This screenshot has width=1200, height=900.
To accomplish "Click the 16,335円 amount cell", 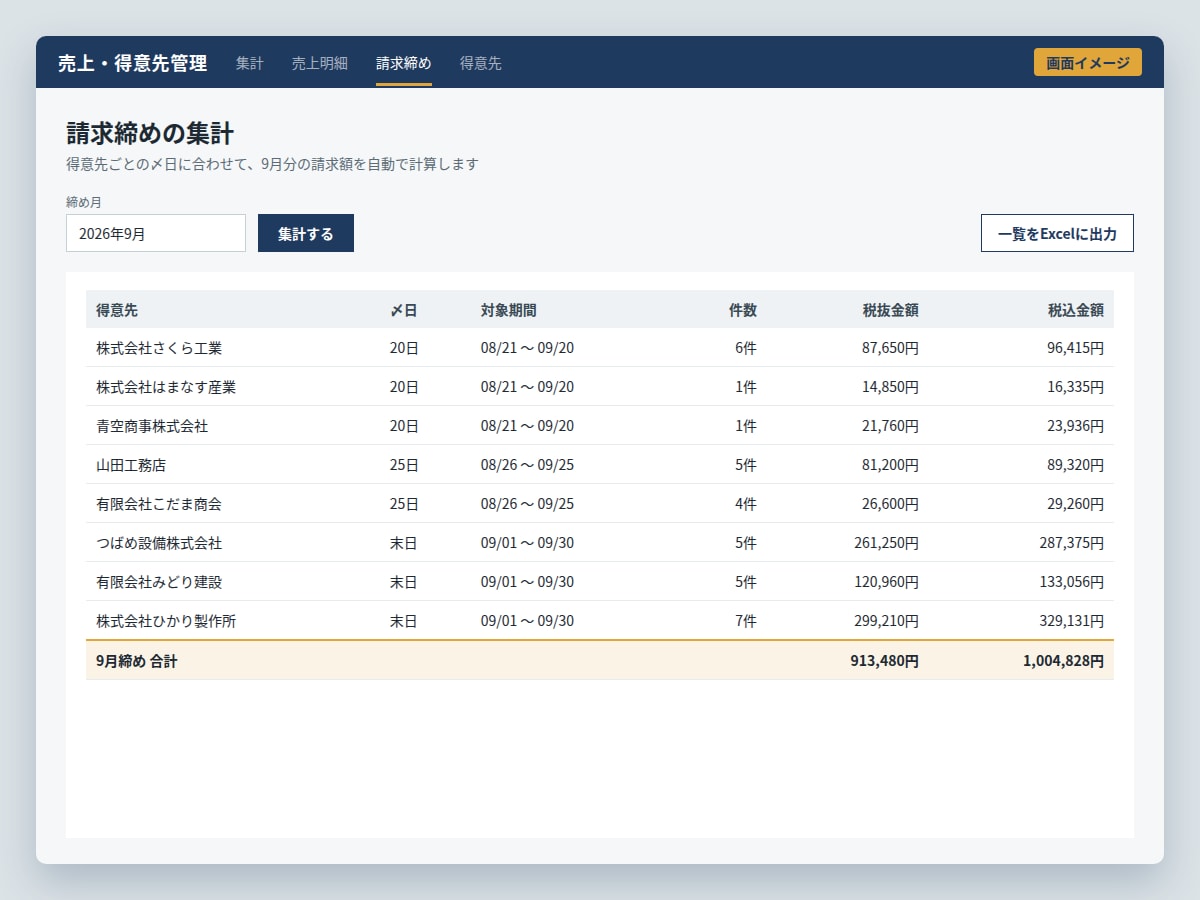I will (1075, 387).
